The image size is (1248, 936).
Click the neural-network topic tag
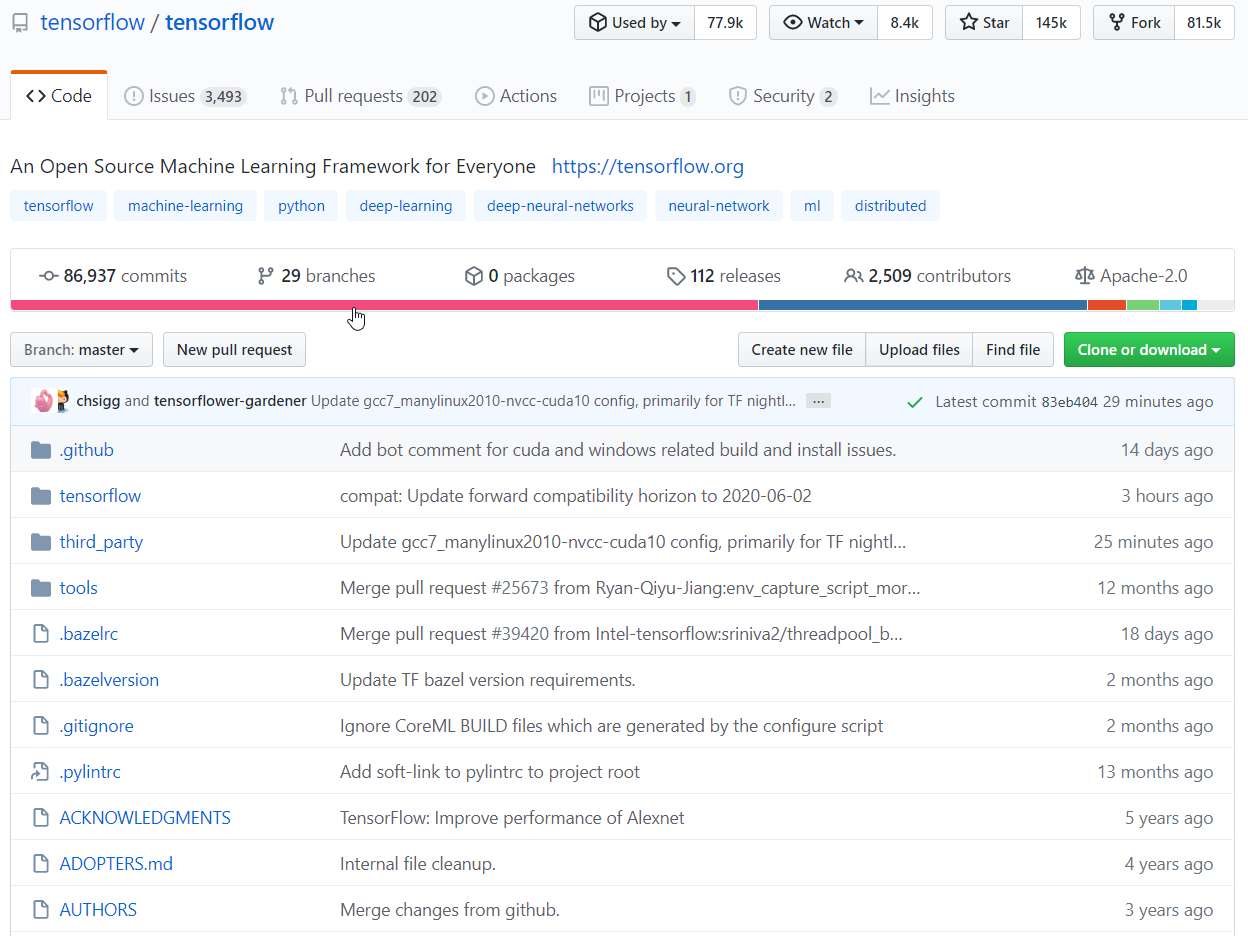pyautogui.click(x=719, y=206)
